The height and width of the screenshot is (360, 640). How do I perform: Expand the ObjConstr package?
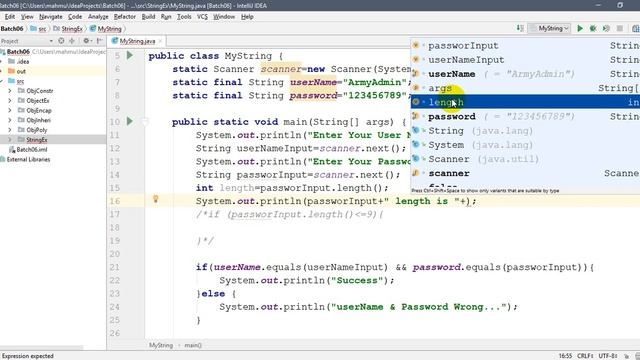tap(10, 91)
